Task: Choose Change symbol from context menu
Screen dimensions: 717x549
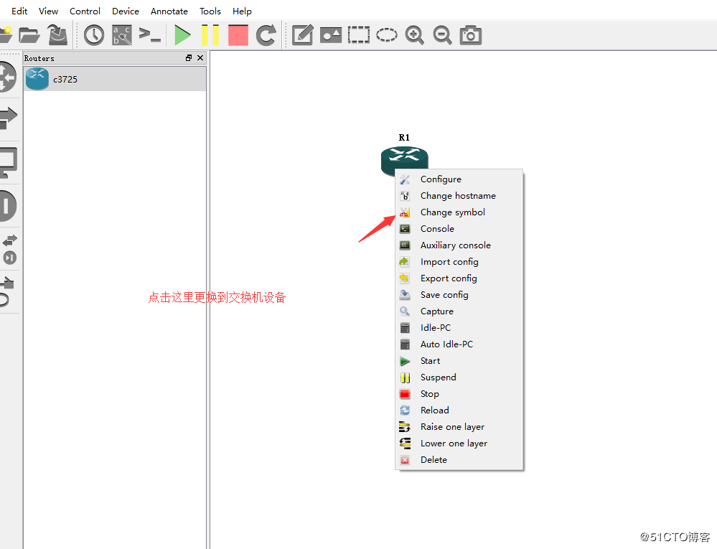Action: [x=459, y=212]
